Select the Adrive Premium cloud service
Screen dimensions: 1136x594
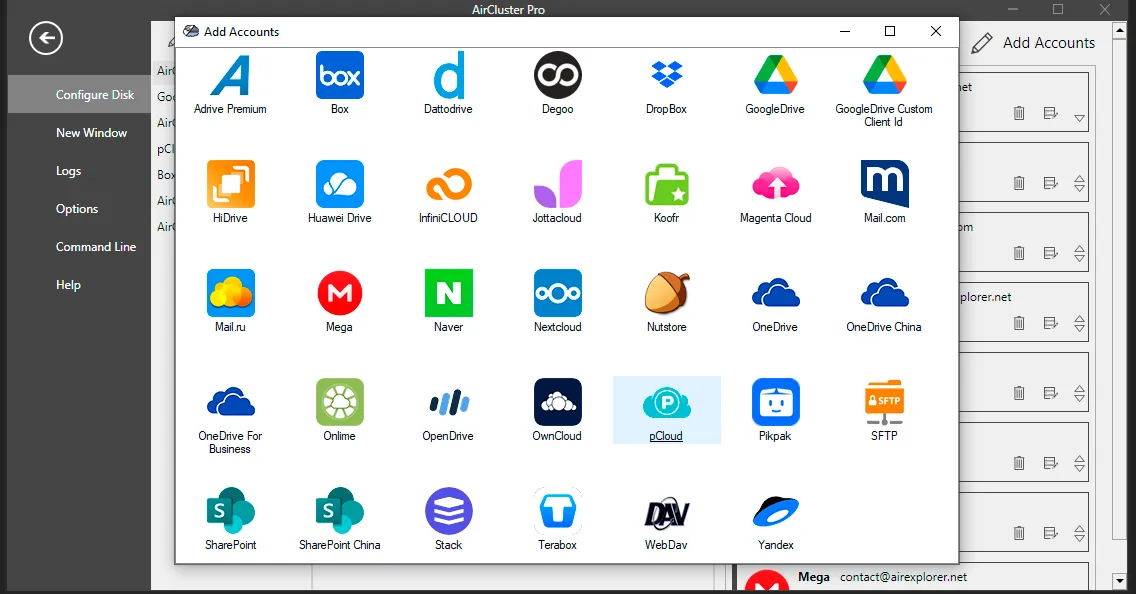(230, 83)
